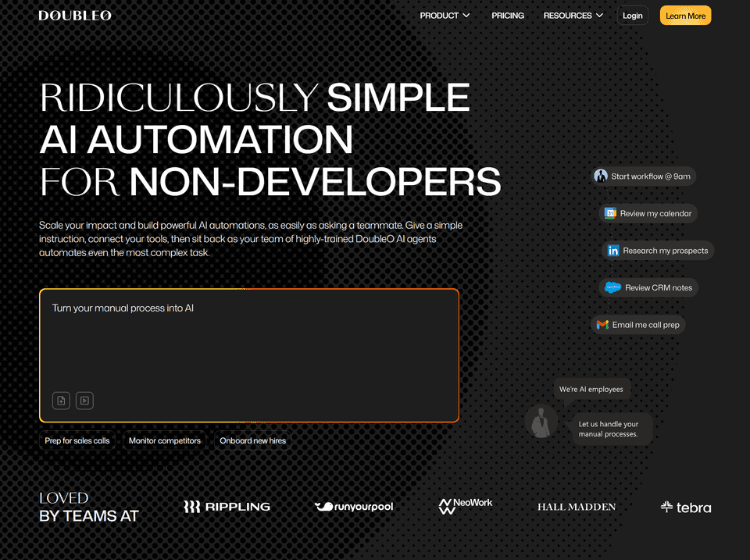Click the Salesforce cloud icon
Screen dimensions: 750x560
click(613, 287)
